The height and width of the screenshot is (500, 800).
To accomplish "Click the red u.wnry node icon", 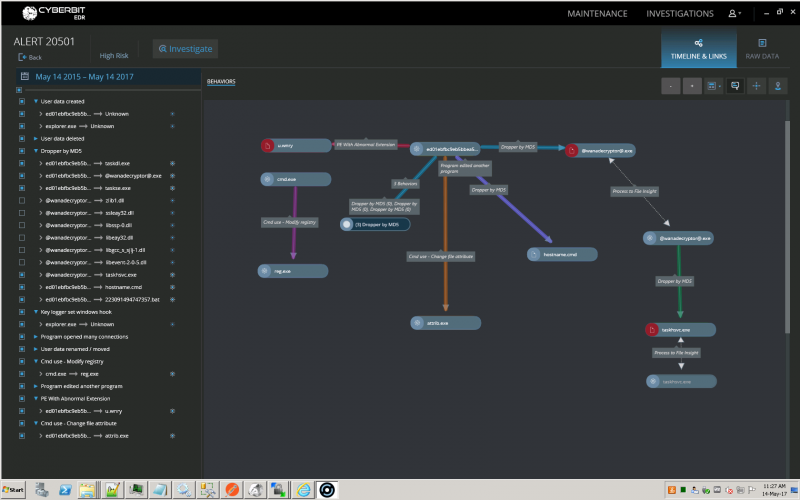I will 267,146.
